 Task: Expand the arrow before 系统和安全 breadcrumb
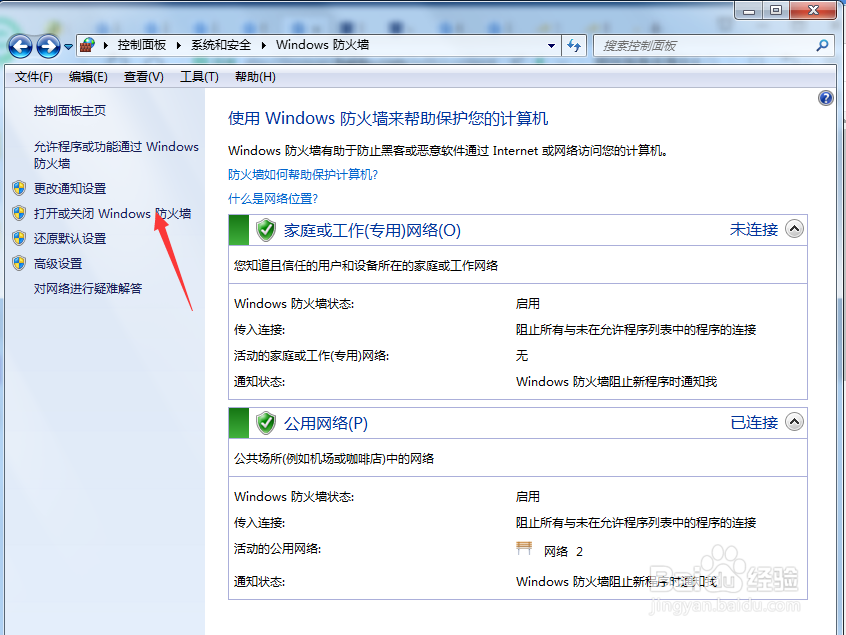point(179,45)
